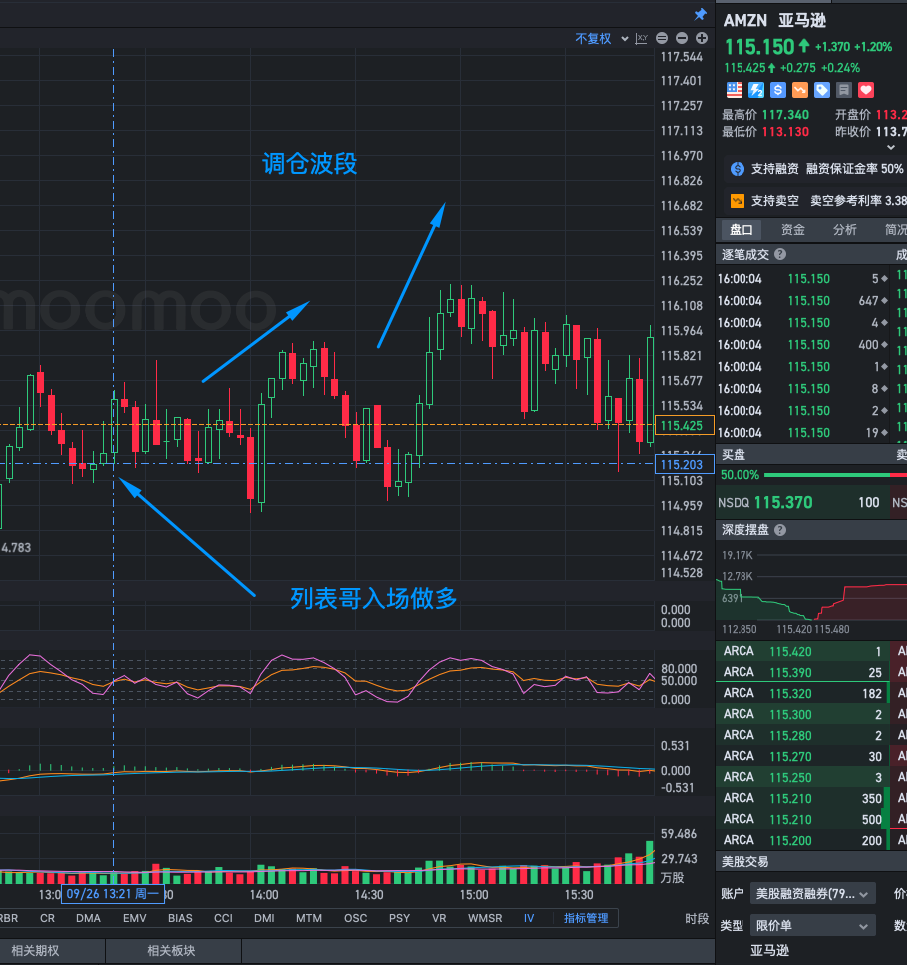Click the 时段 session button

pyautogui.click(x=697, y=918)
